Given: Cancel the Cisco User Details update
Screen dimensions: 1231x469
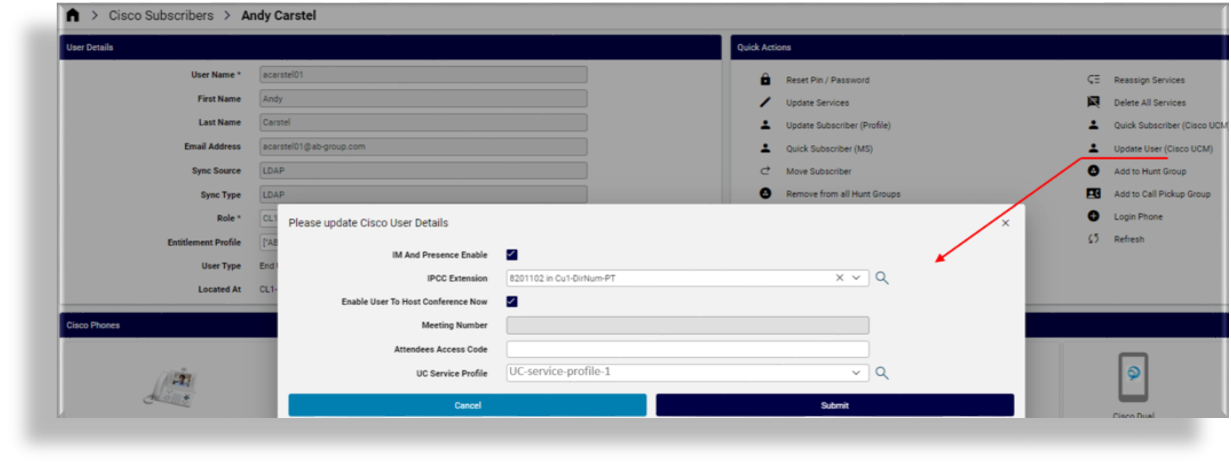Looking at the screenshot, I should [467, 405].
